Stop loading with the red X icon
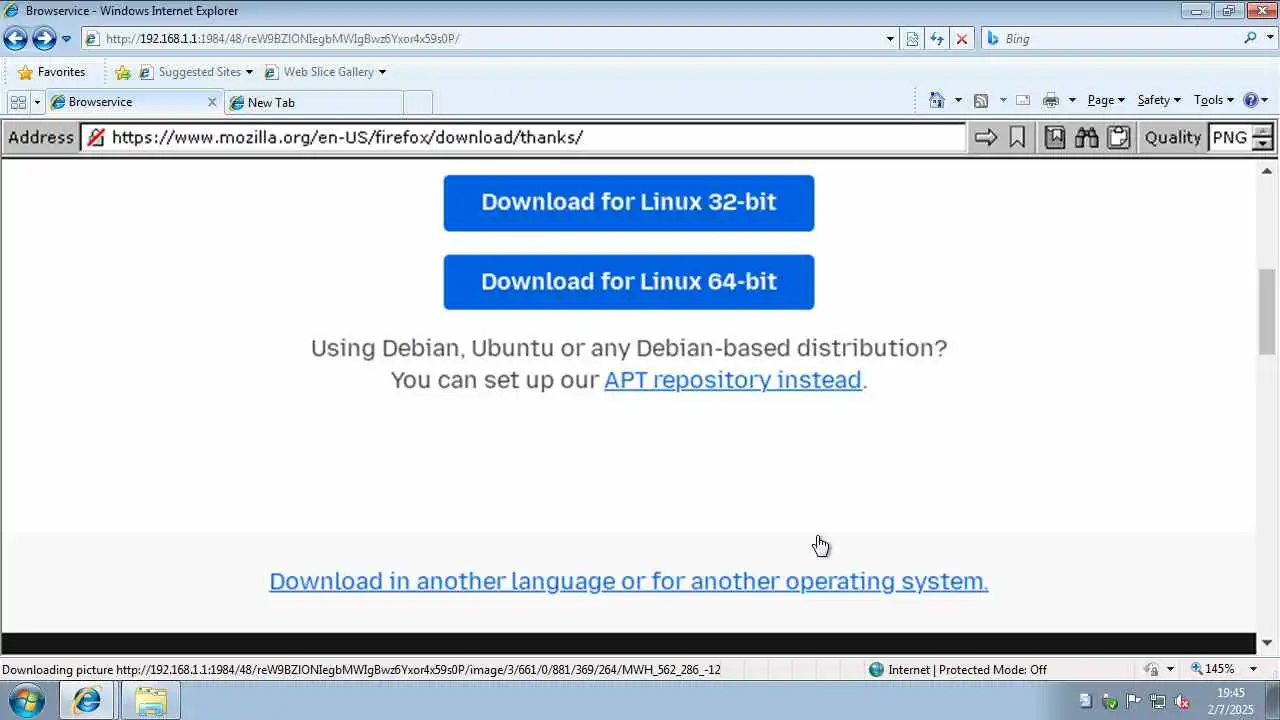This screenshot has height=720, width=1280. click(x=961, y=39)
